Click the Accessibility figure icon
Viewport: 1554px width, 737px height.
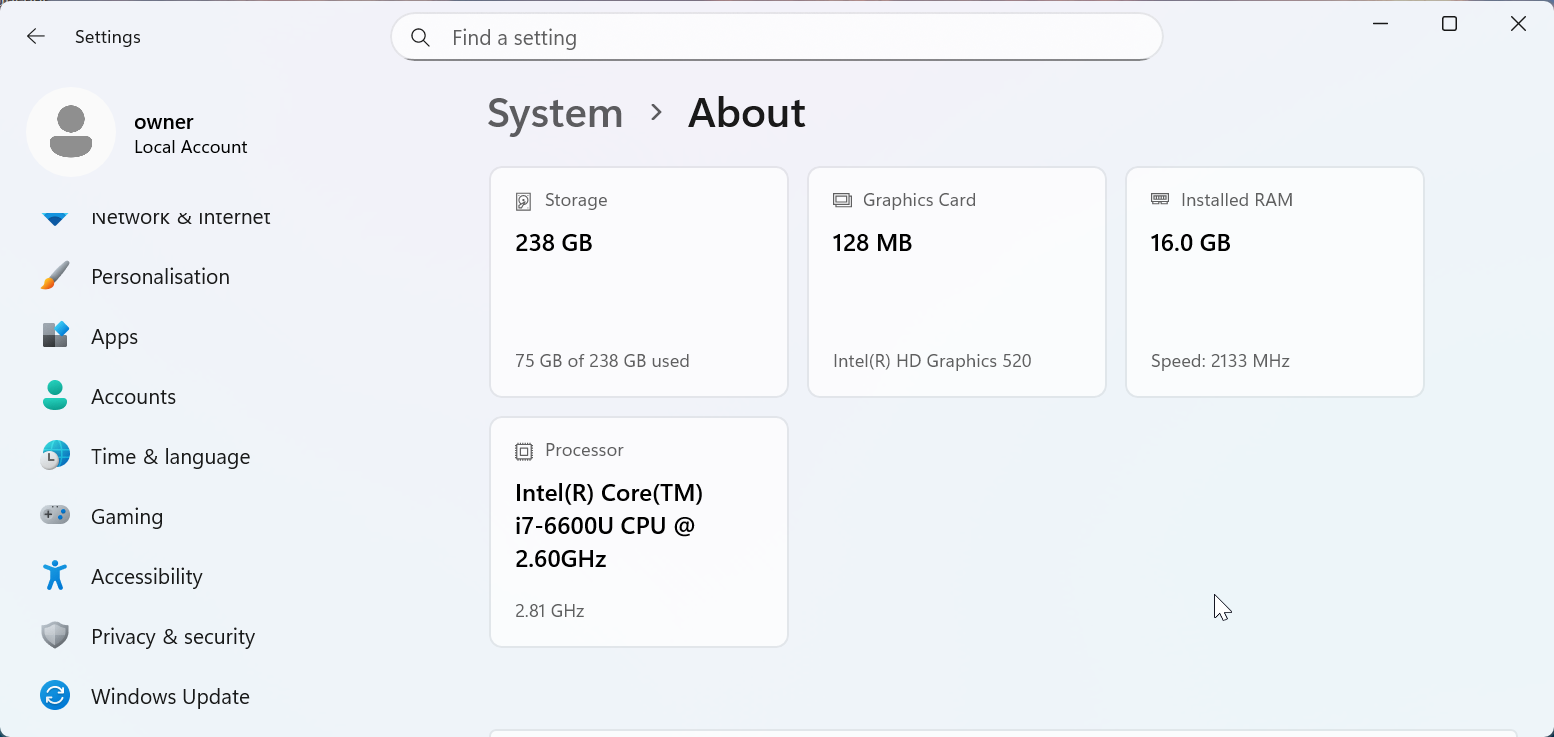[55, 576]
